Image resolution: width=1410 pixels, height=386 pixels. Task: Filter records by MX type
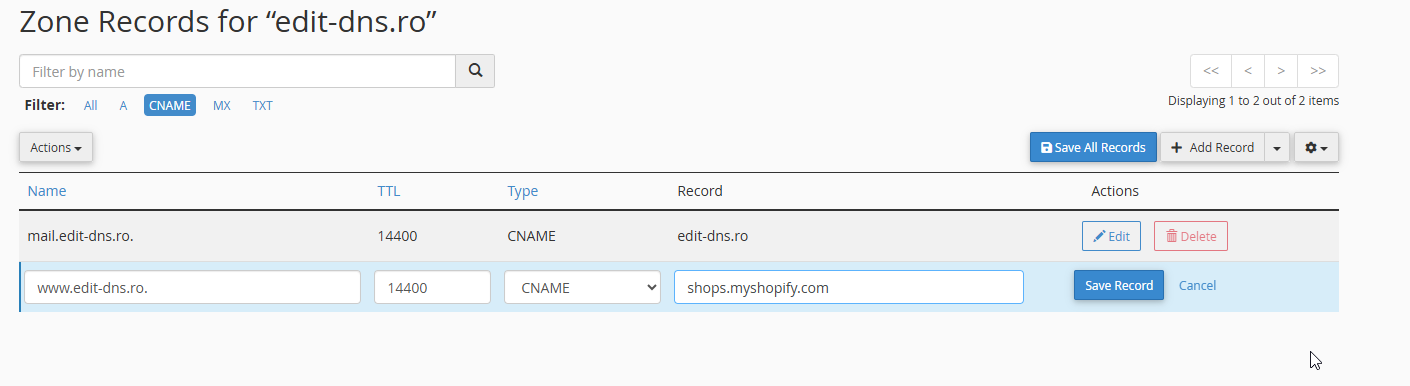point(222,105)
